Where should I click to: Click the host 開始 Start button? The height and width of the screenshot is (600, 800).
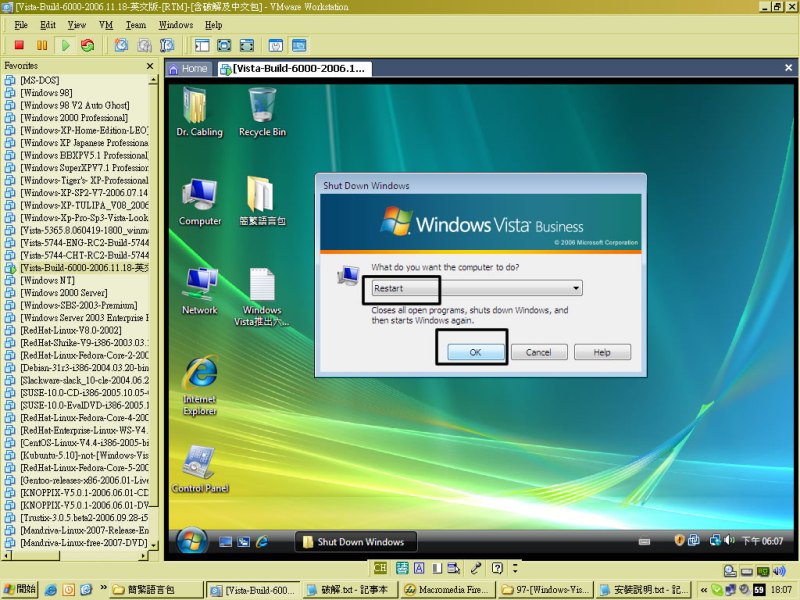click(x=20, y=590)
